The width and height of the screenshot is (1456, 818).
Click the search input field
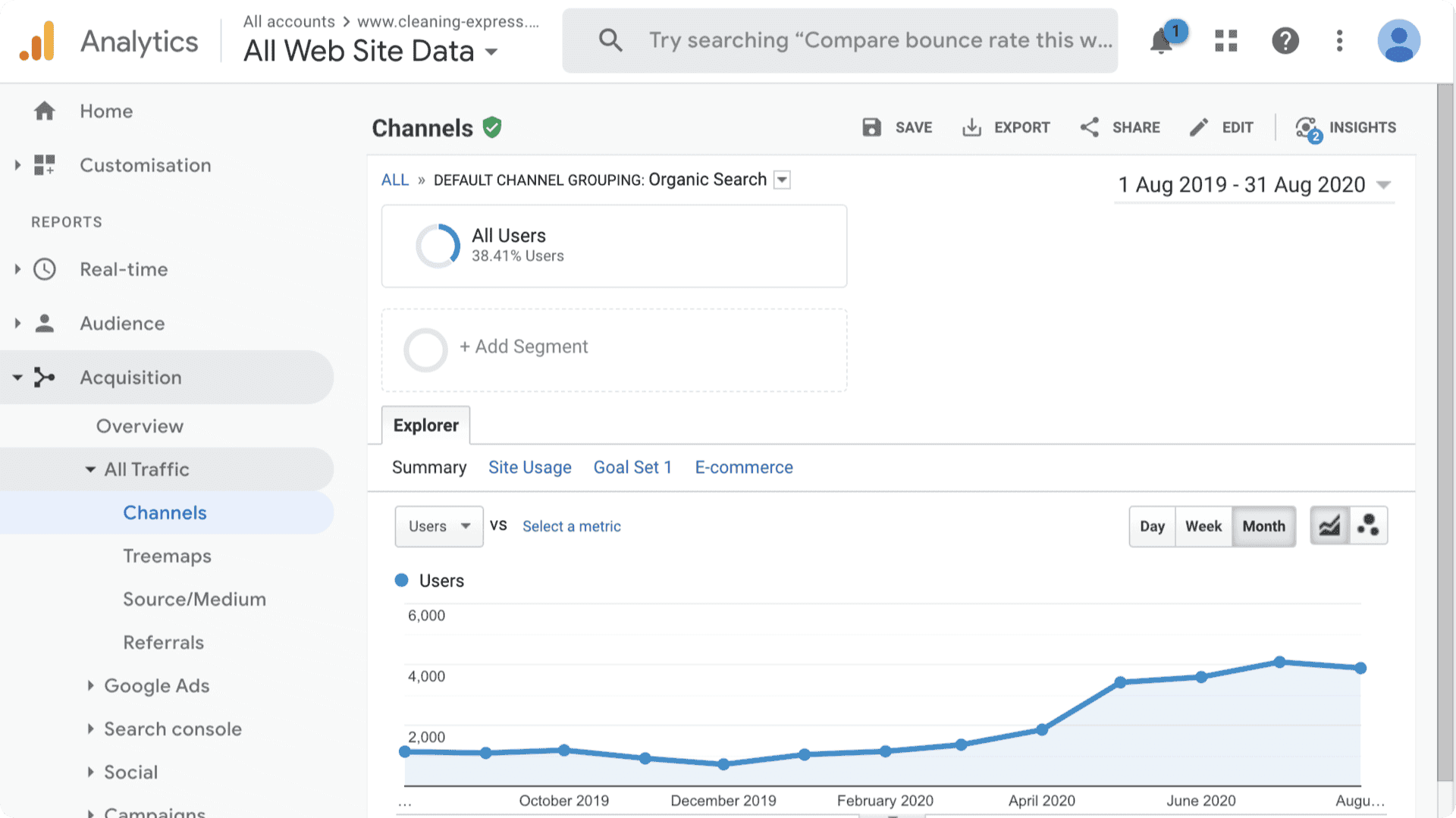[x=880, y=40]
